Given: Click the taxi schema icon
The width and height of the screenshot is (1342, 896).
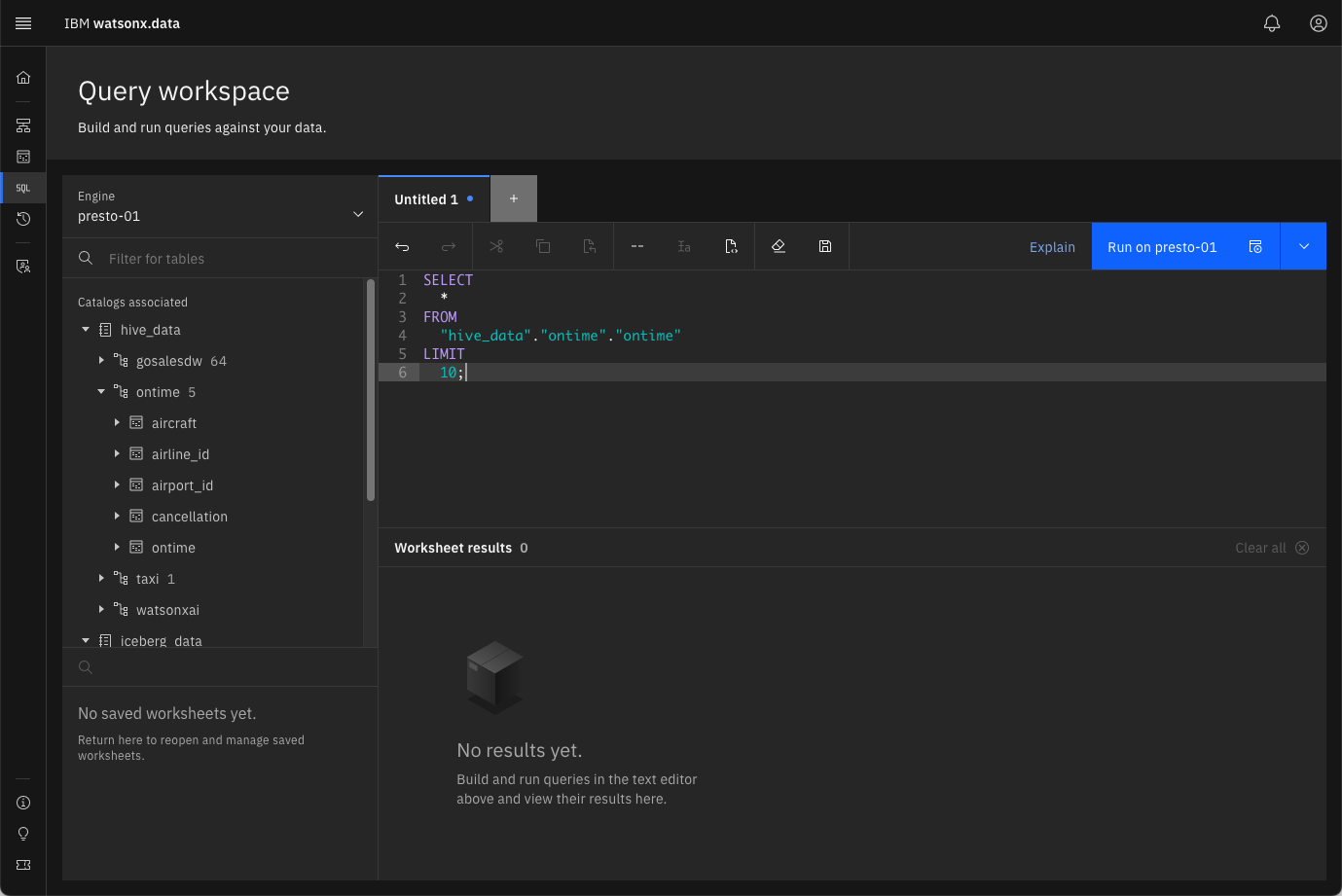Looking at the screenshot, I should pyautogui.click(x=121, y=579).
